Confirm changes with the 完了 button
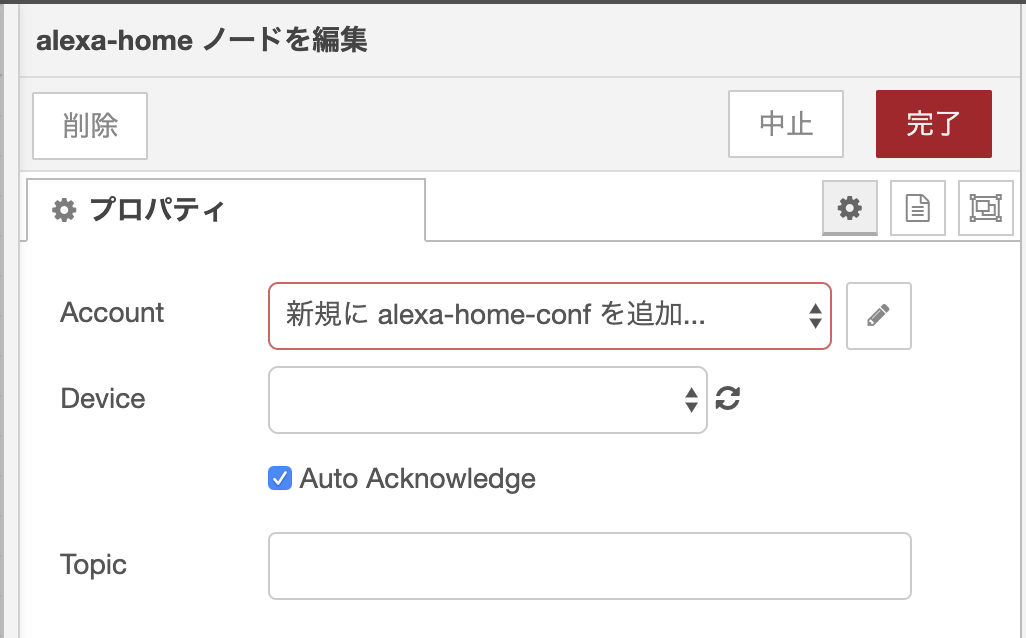The width and height of the screenshot is (1026, 638). [933, 124]
